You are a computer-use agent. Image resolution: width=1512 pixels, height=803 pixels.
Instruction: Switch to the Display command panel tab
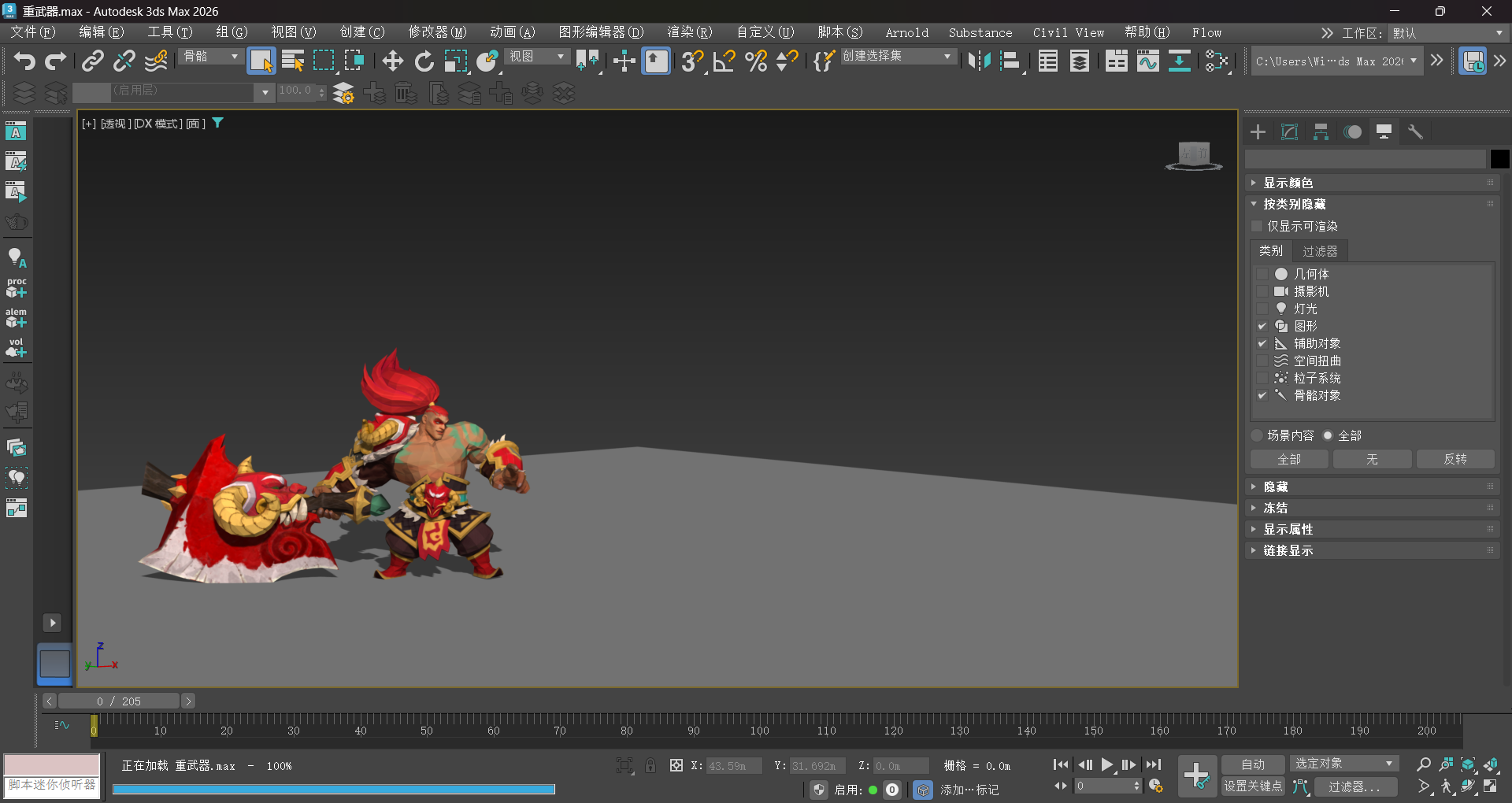(x=1384, y=131)
